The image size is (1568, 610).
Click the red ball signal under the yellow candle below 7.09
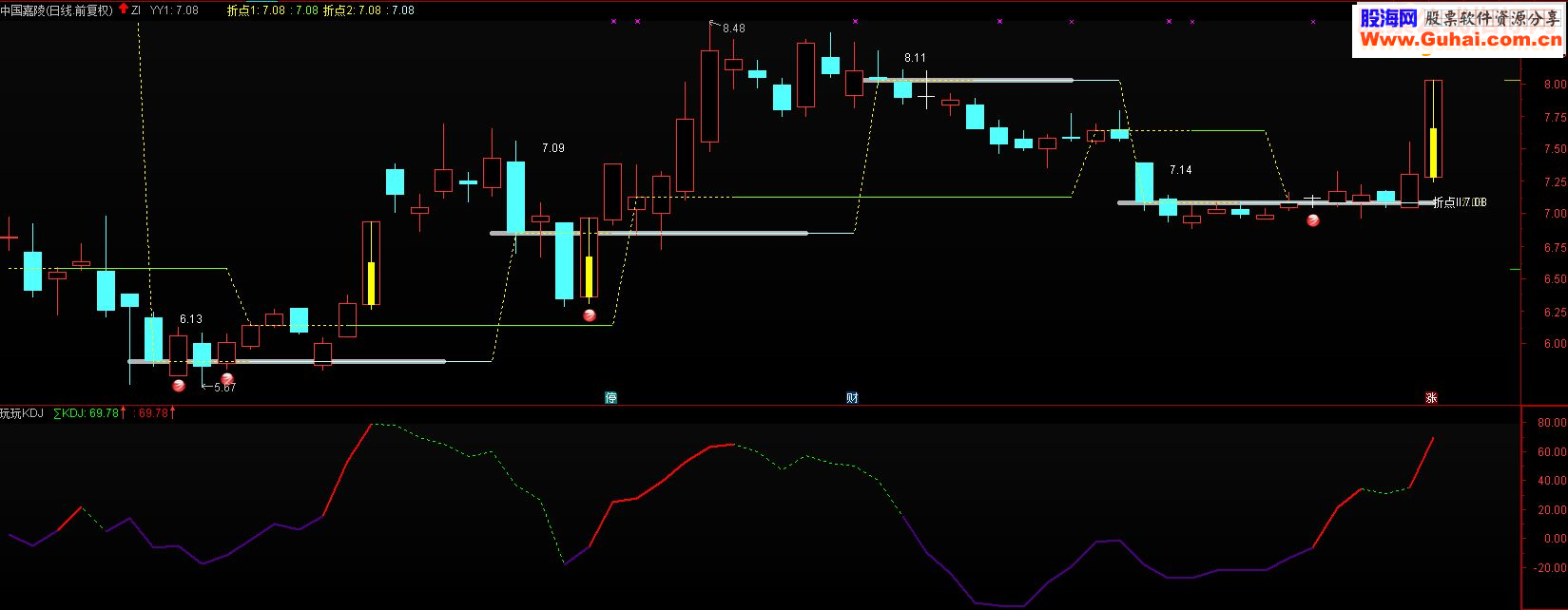[x=590, y=315]
